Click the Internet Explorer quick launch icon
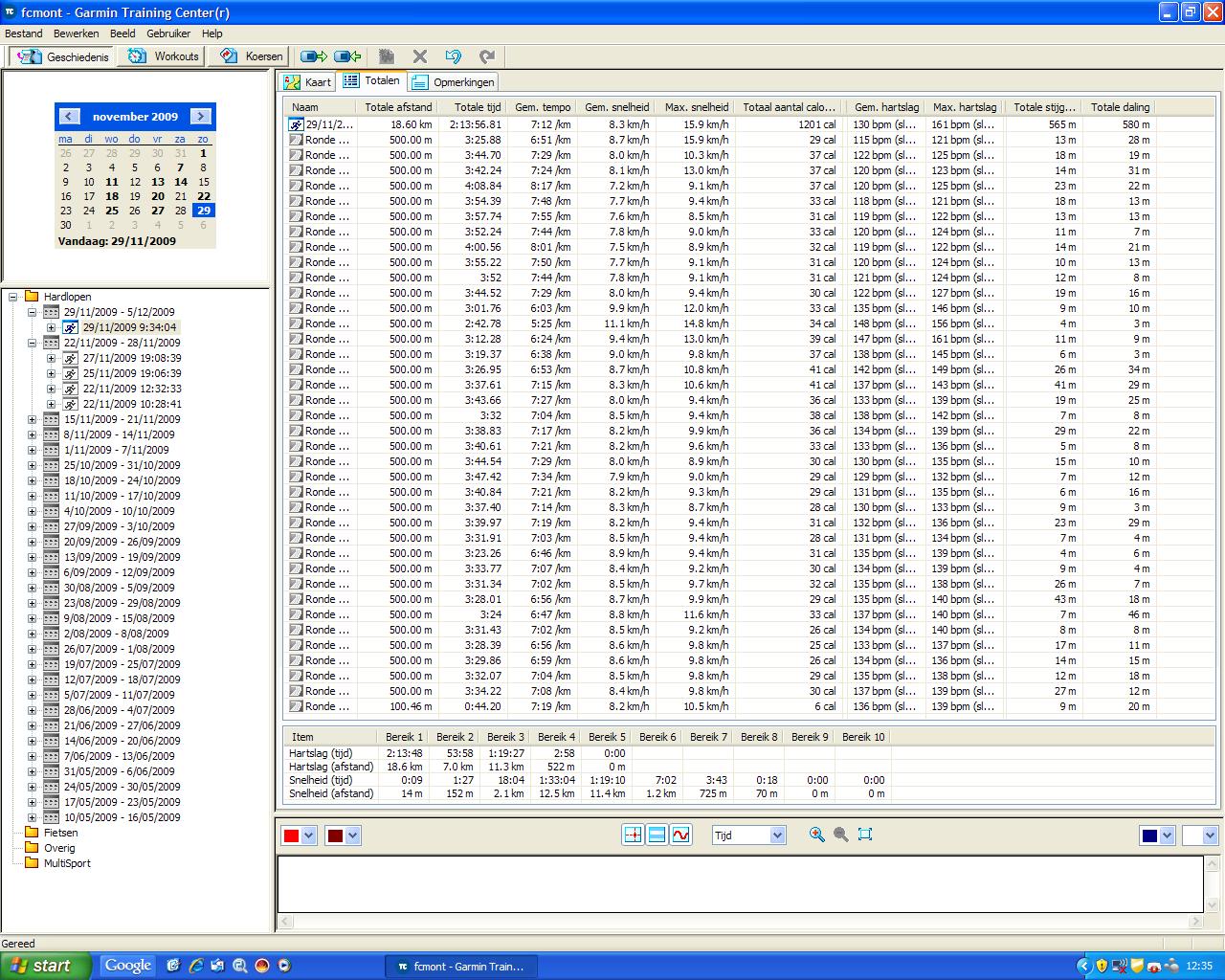This screenshot has width=1225, height=980. point(195,966)
